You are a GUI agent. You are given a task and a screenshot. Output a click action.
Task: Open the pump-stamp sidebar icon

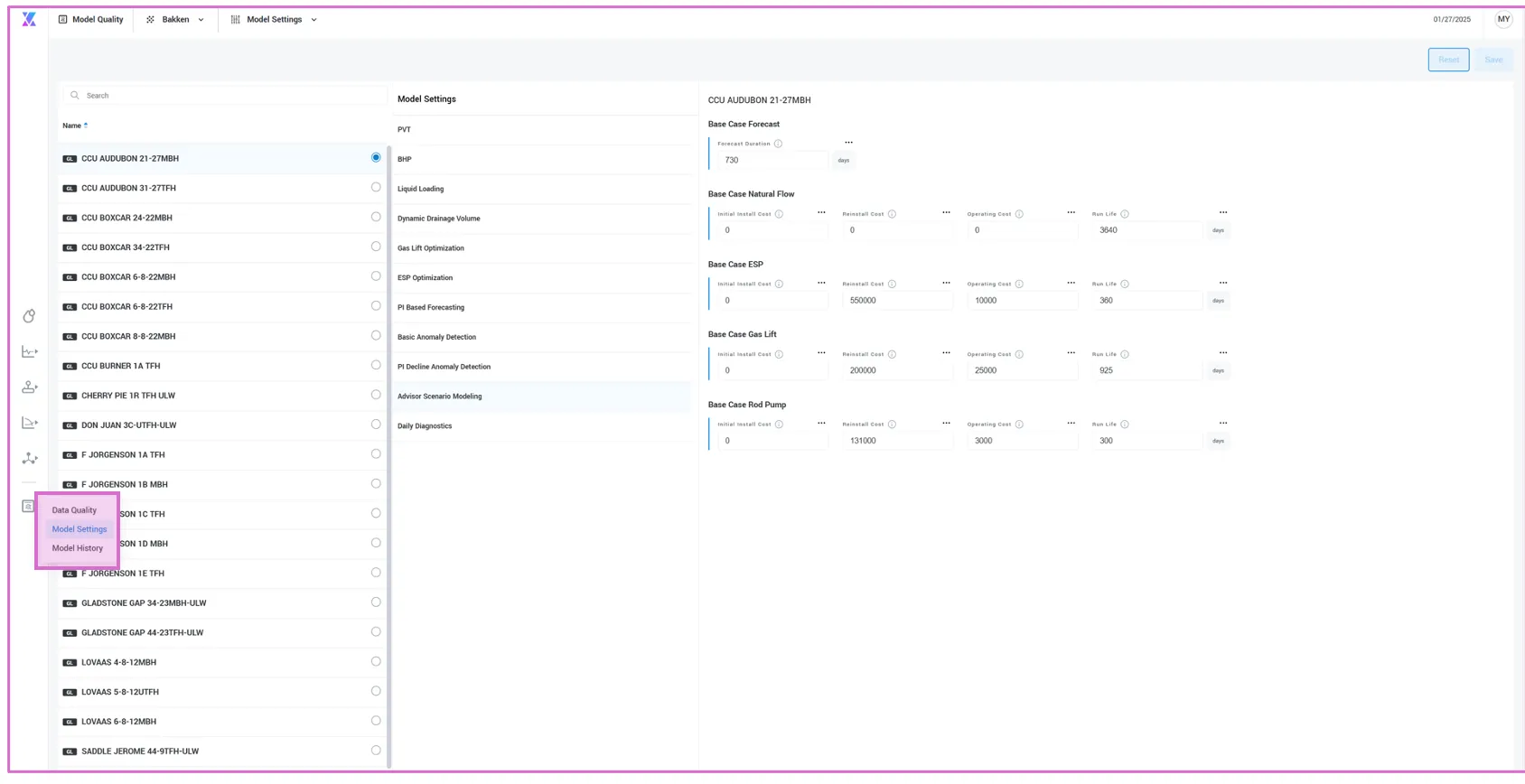30,387
